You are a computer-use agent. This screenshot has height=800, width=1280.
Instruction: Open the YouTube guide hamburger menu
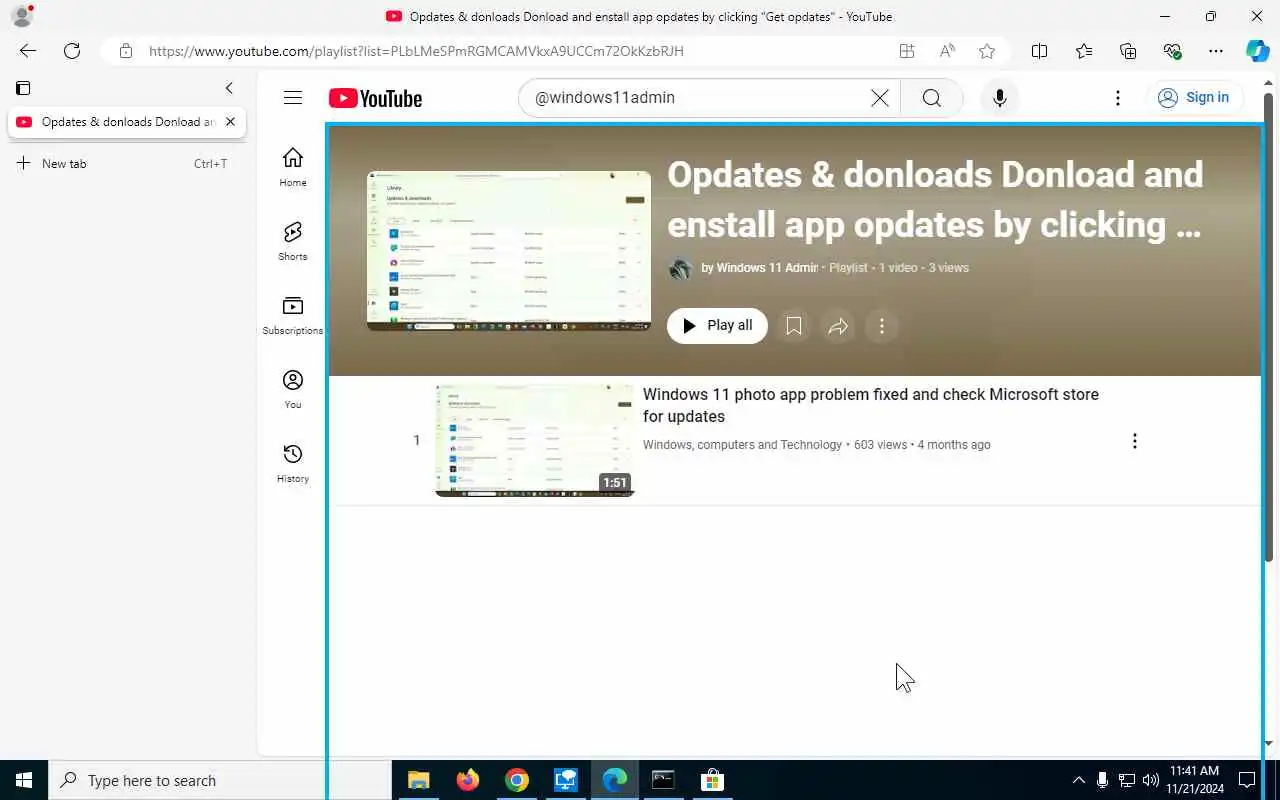[x=293, y=98]
